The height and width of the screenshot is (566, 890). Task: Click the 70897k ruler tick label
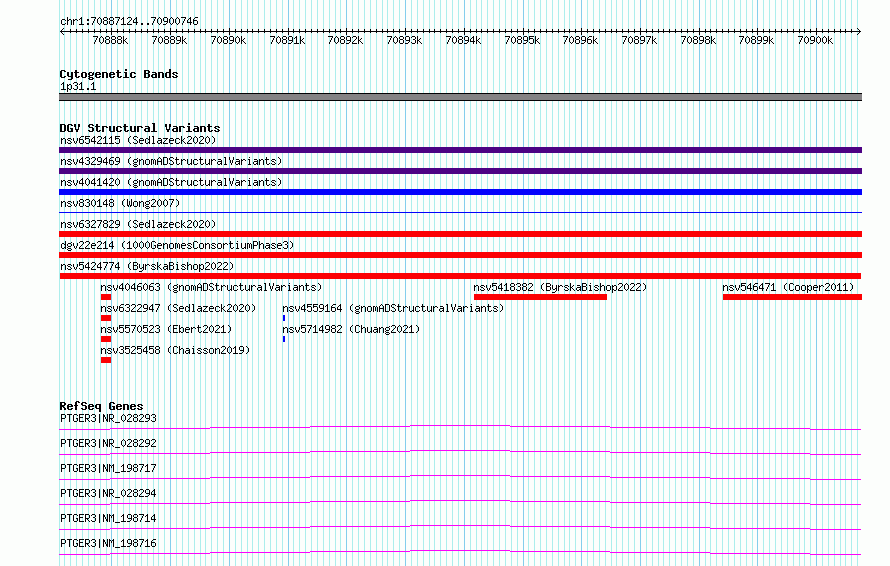(639, 40)
